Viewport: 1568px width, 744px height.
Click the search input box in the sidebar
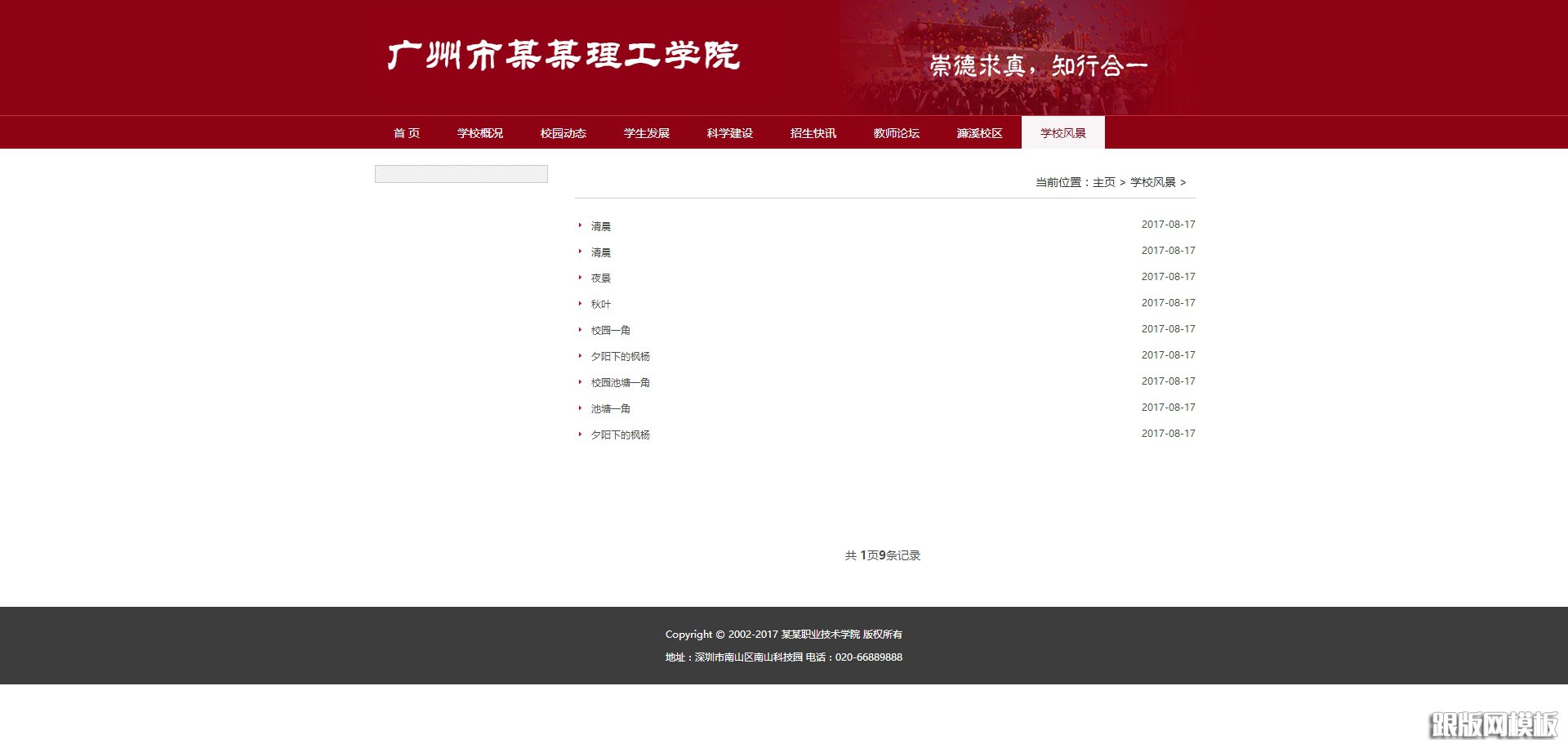point(461,173)
